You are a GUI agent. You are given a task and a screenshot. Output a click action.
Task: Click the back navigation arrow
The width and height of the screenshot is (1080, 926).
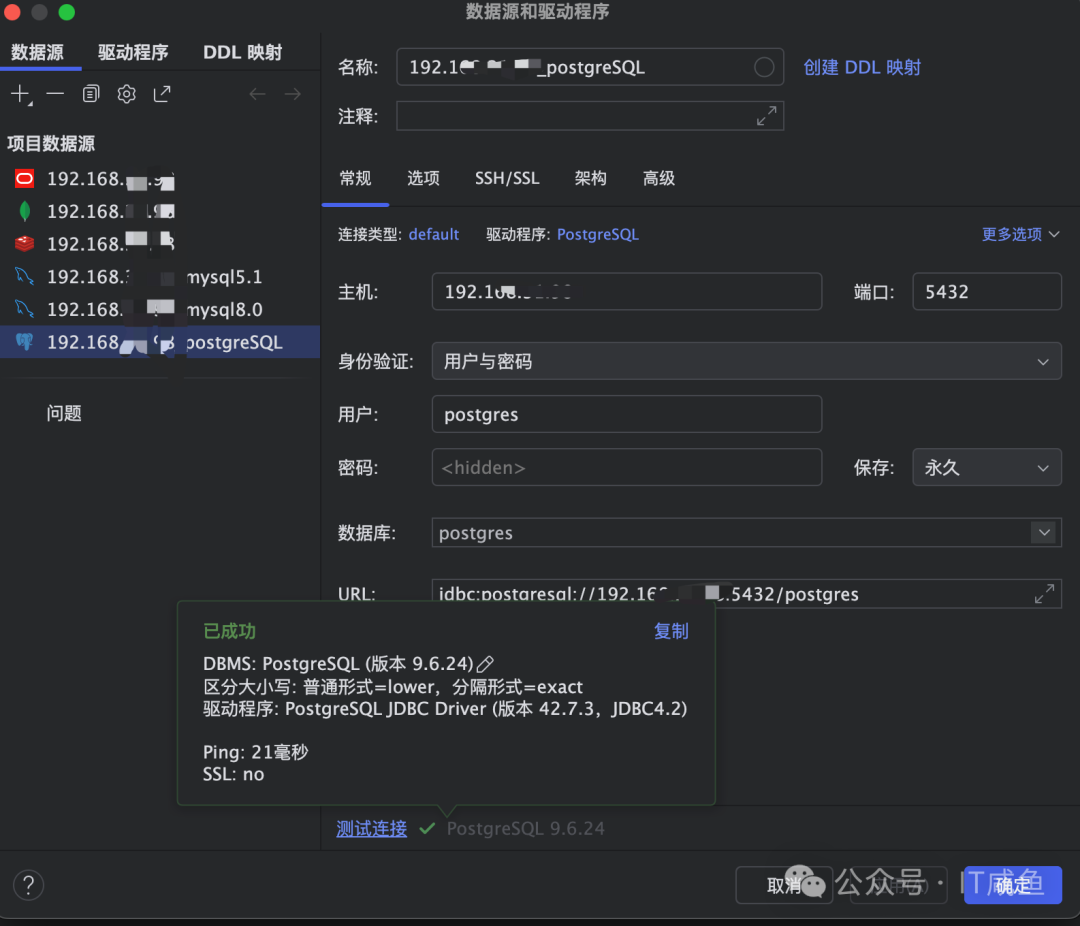[259, 93]
